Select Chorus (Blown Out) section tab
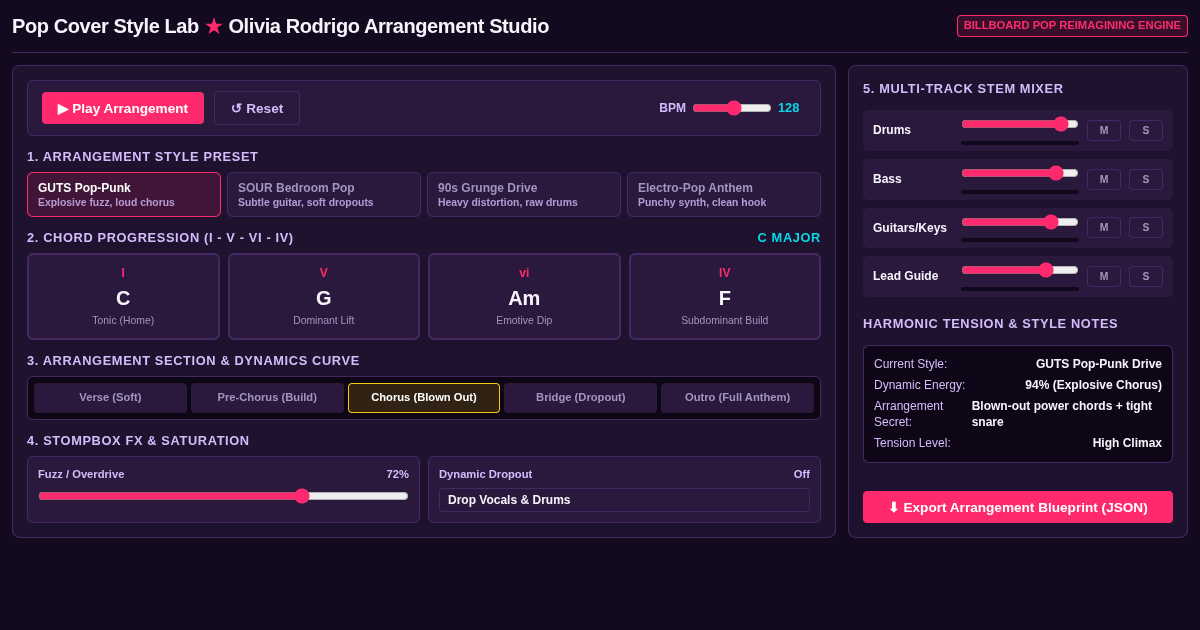 pos(424,397)
